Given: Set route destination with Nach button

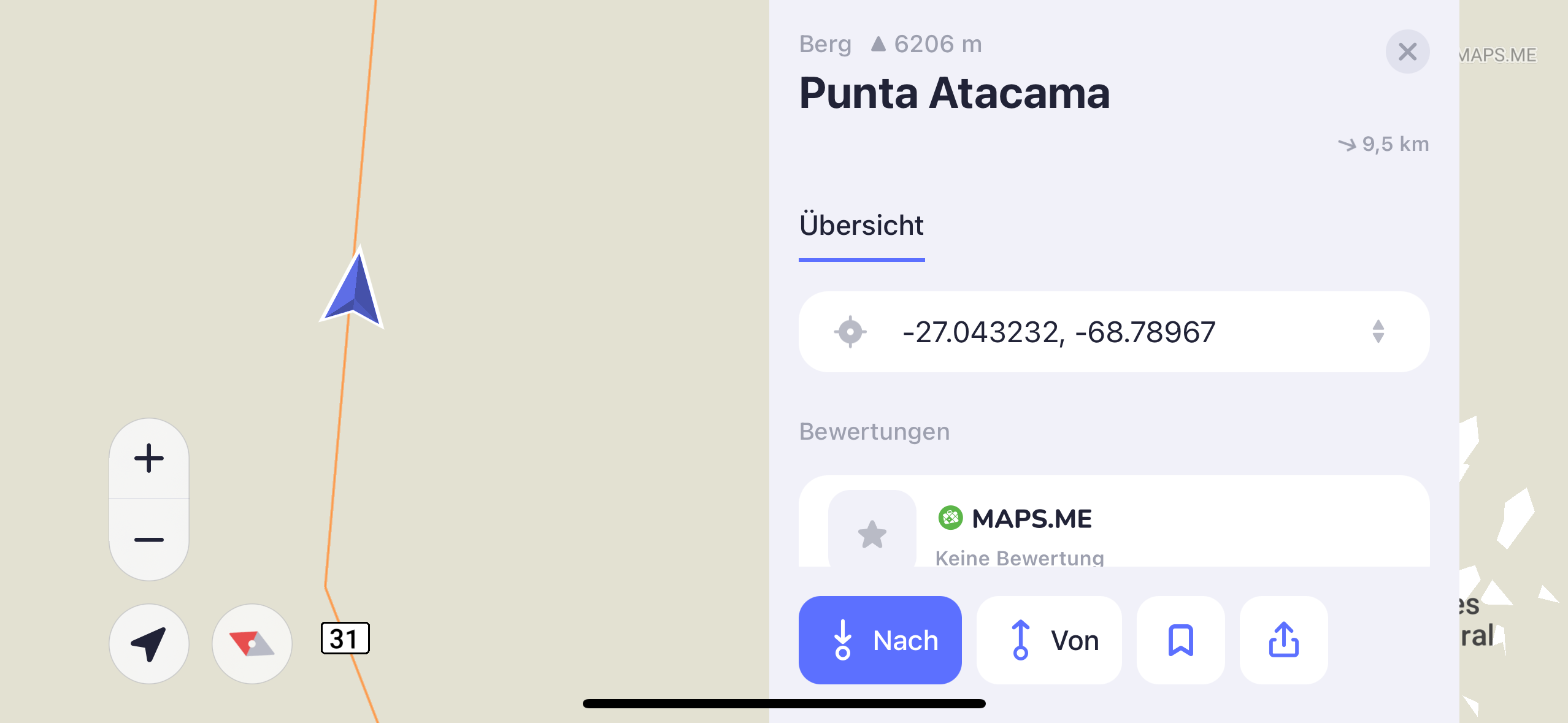Looking at the screenshot, I should (x=880, y=640).
